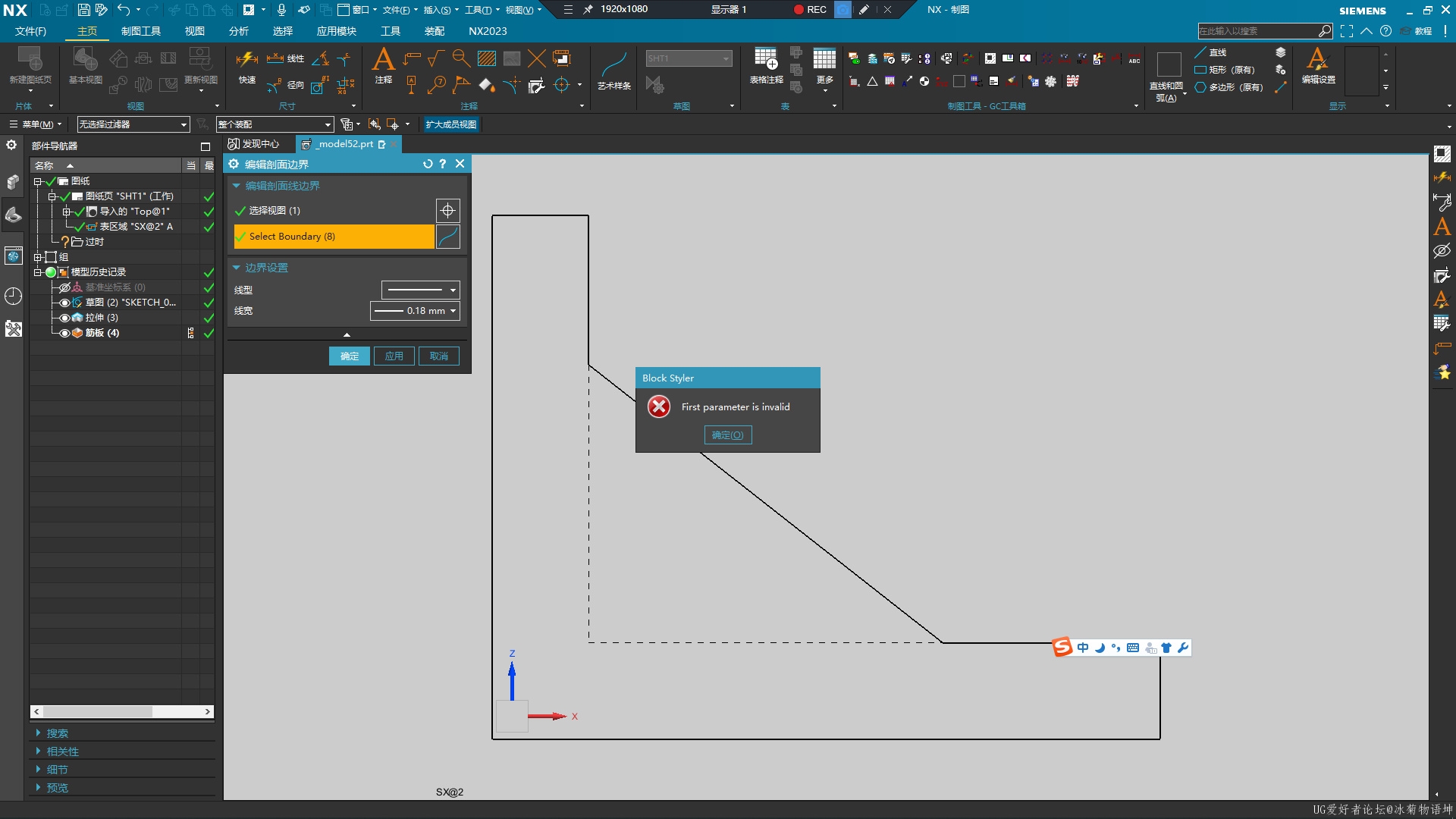Viewport: 1456px width, 819px height.
Task: Toggle the check mark on 表区域 SX@2 A row
Action: click(80, 227)
